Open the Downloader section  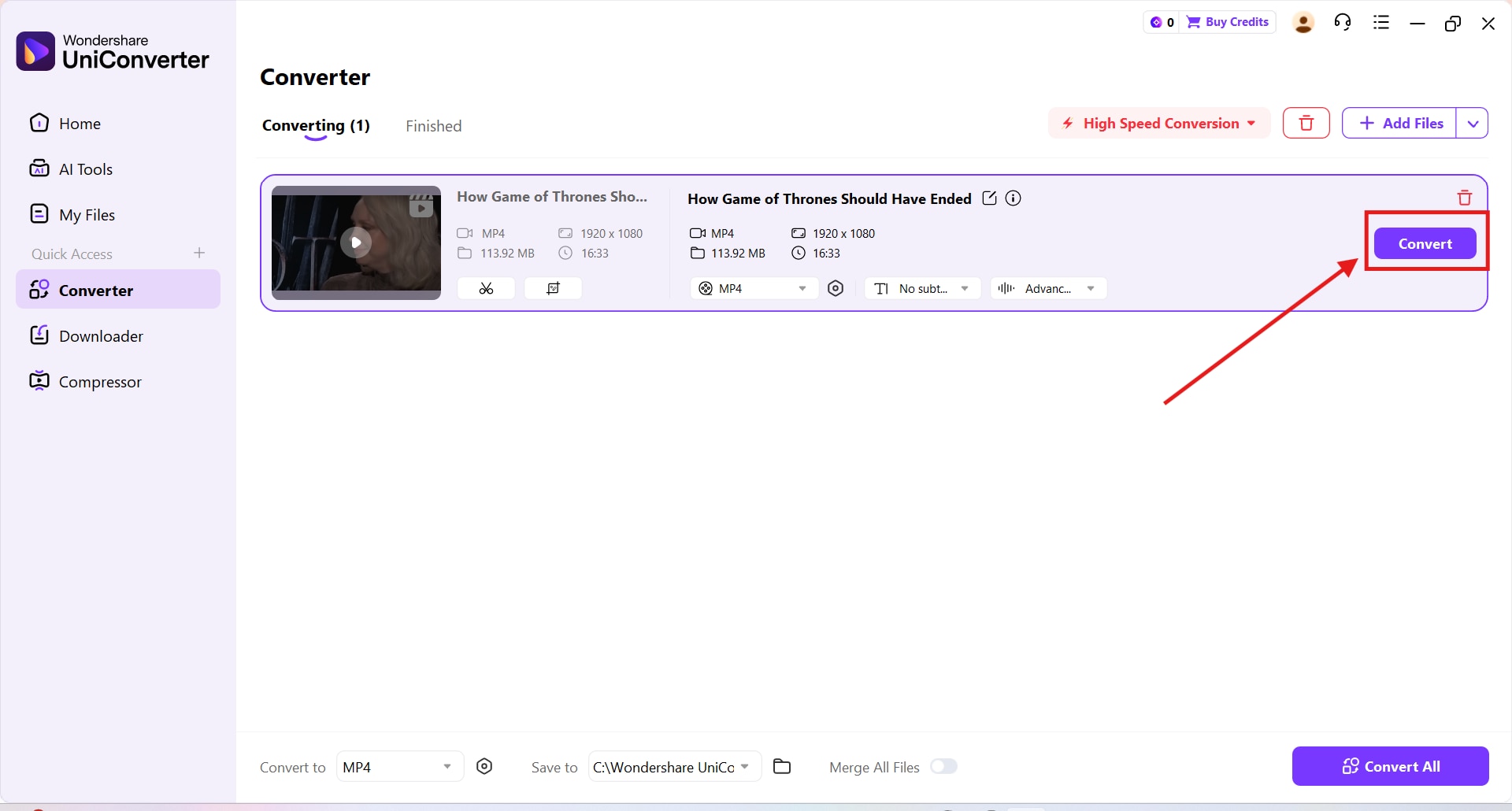pos(101,335)
